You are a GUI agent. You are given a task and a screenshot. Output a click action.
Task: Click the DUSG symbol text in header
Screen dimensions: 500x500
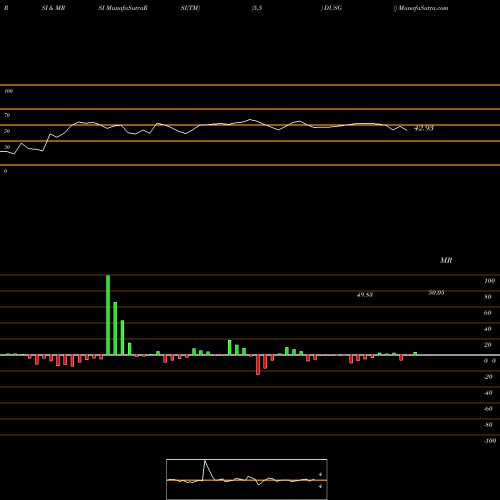[x=332, y=8]
